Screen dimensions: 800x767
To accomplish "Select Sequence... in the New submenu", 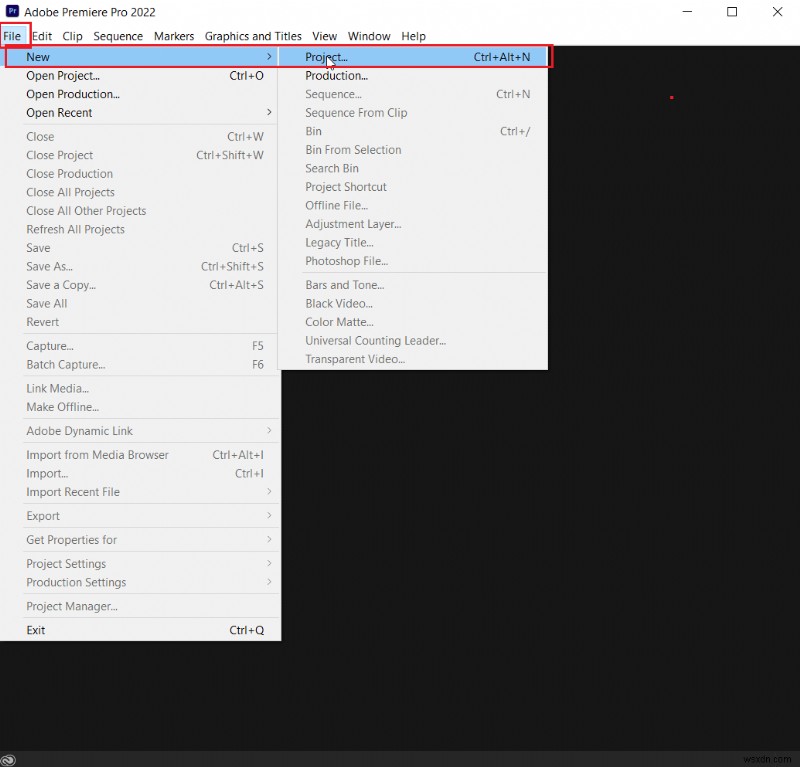I will click(x=413, y=94).
